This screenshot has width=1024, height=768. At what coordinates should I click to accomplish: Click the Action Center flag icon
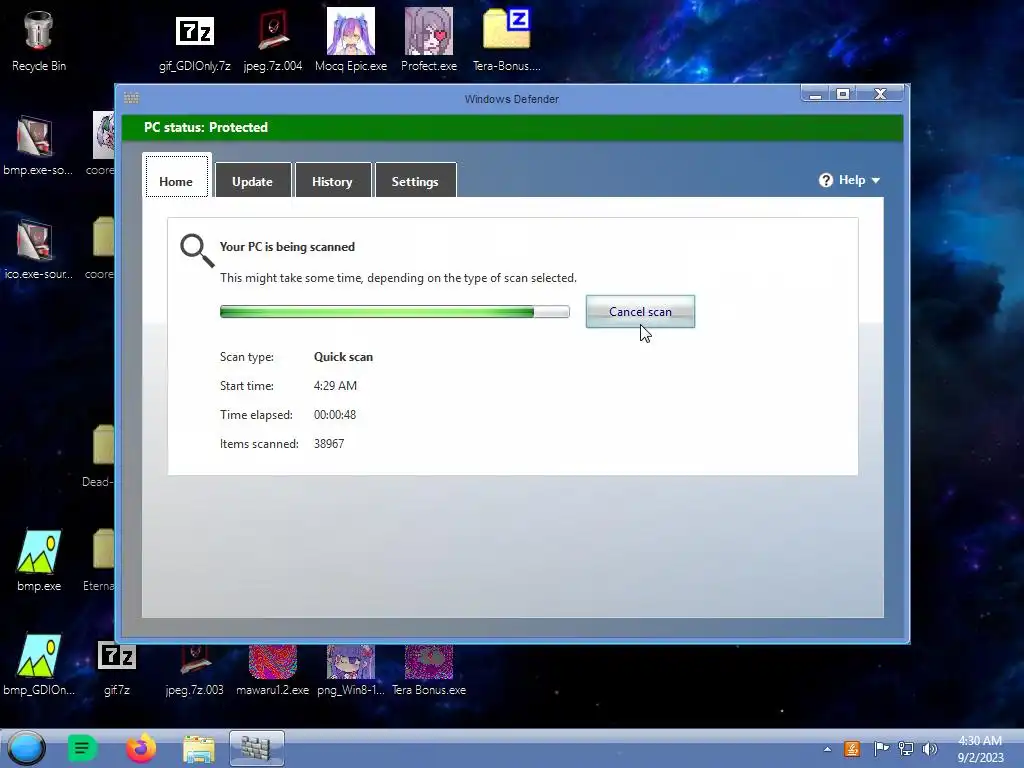coord(881,749)
